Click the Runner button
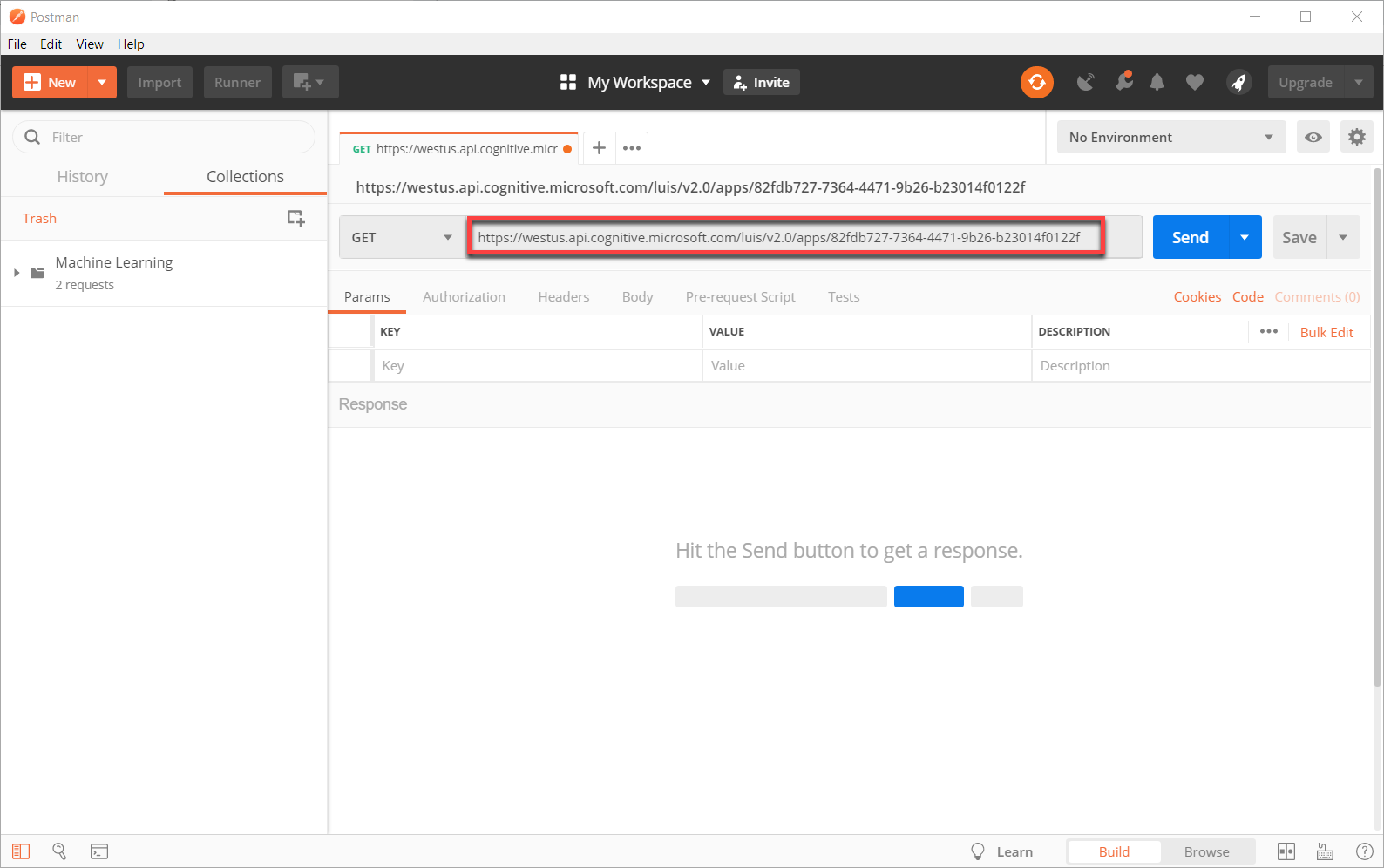 point(237,82)
